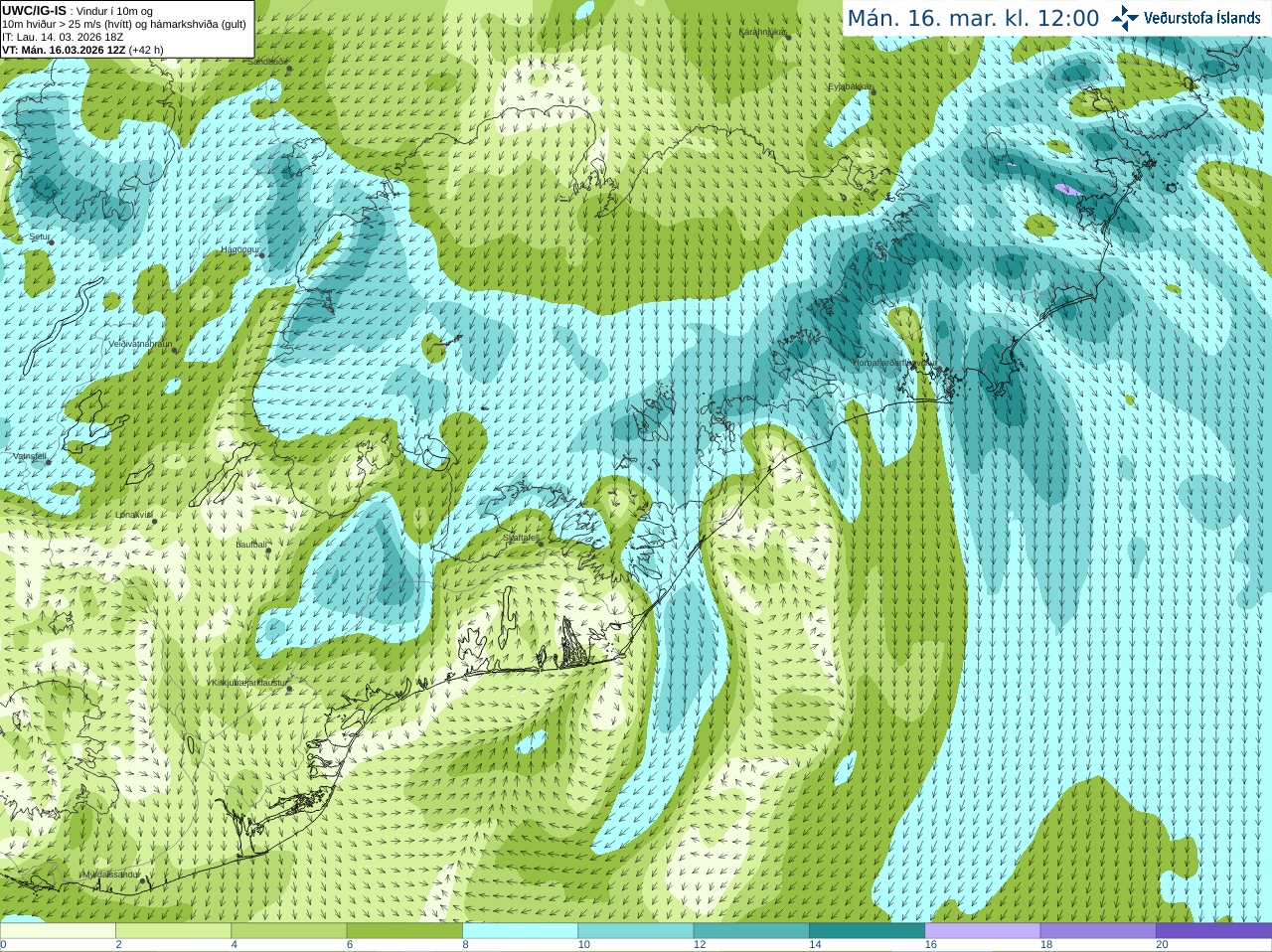The image size is (1272, 952).
Task: Click the Mýrdalssandur station marker
Action: point(142,880)
